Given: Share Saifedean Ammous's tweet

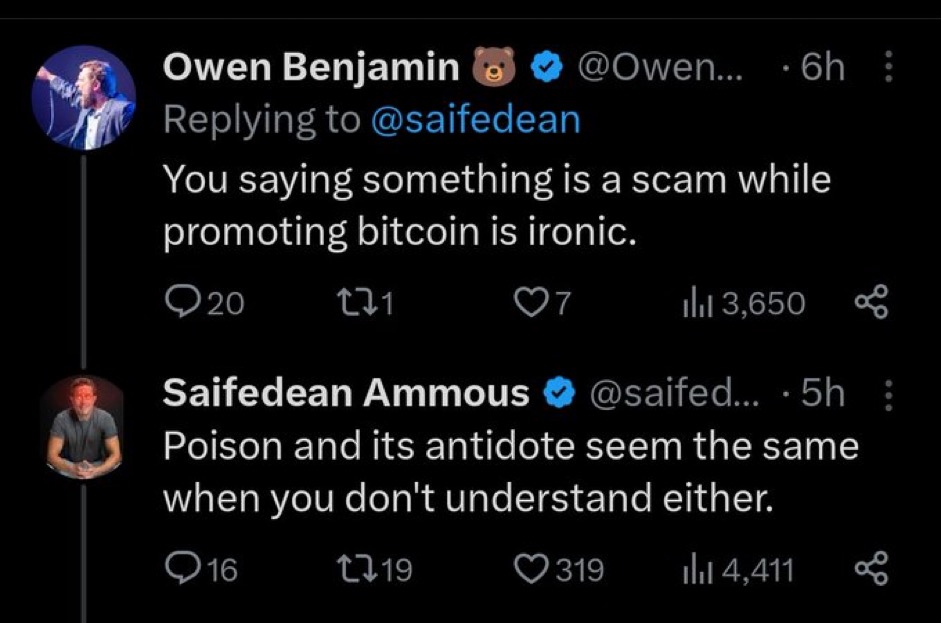Looking at the screenshot, I should (868, 569).
